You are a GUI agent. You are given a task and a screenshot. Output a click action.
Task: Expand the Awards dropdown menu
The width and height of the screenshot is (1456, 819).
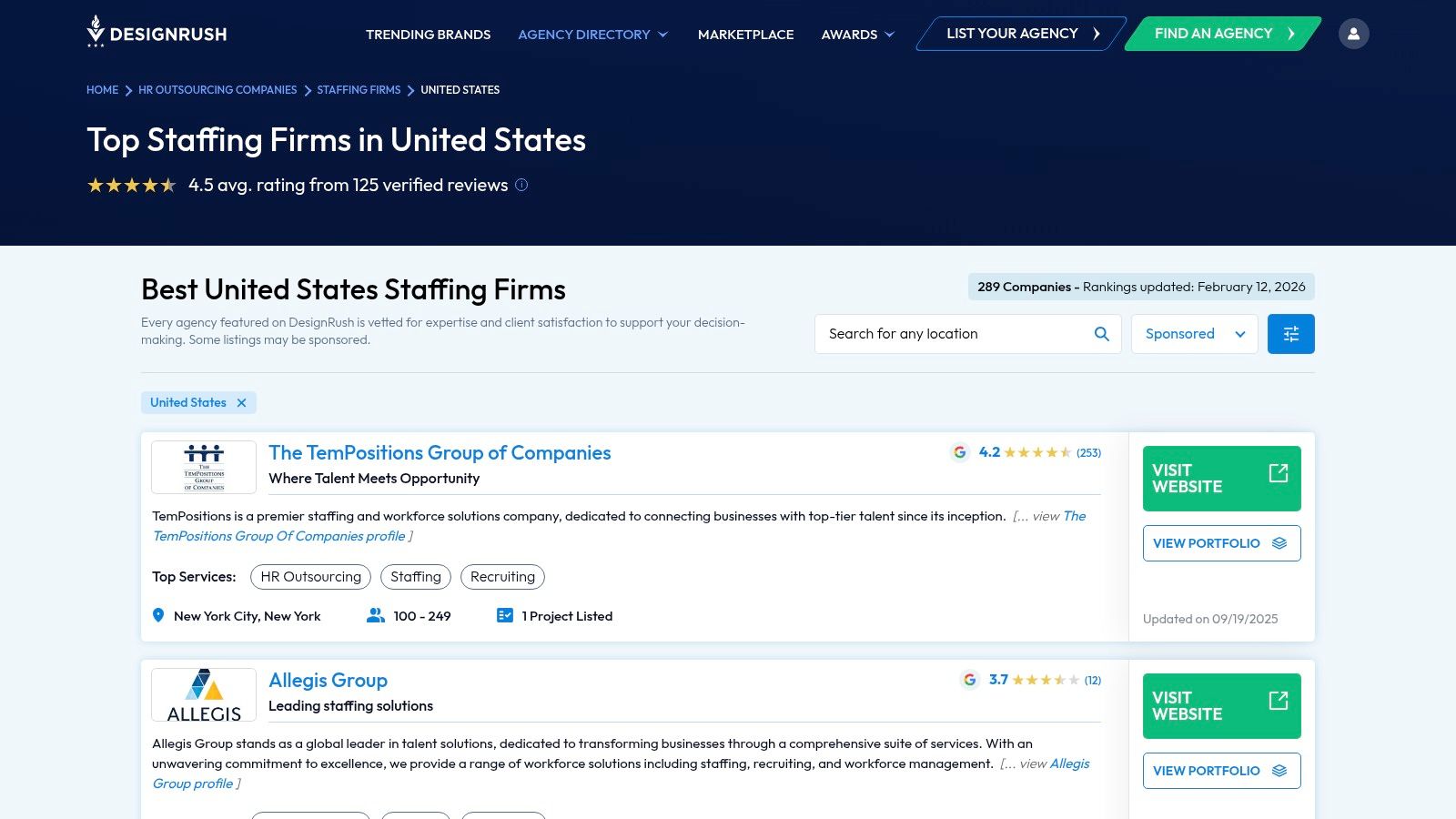click(857, 35)
